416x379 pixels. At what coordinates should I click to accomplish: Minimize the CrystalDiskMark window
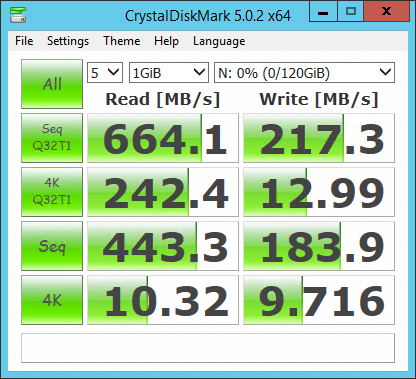click(323, 12)
